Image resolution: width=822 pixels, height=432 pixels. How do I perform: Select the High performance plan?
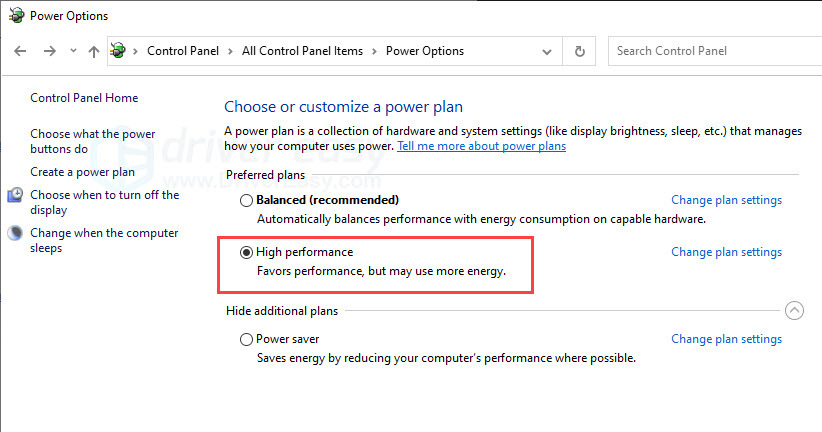point(246,252)
